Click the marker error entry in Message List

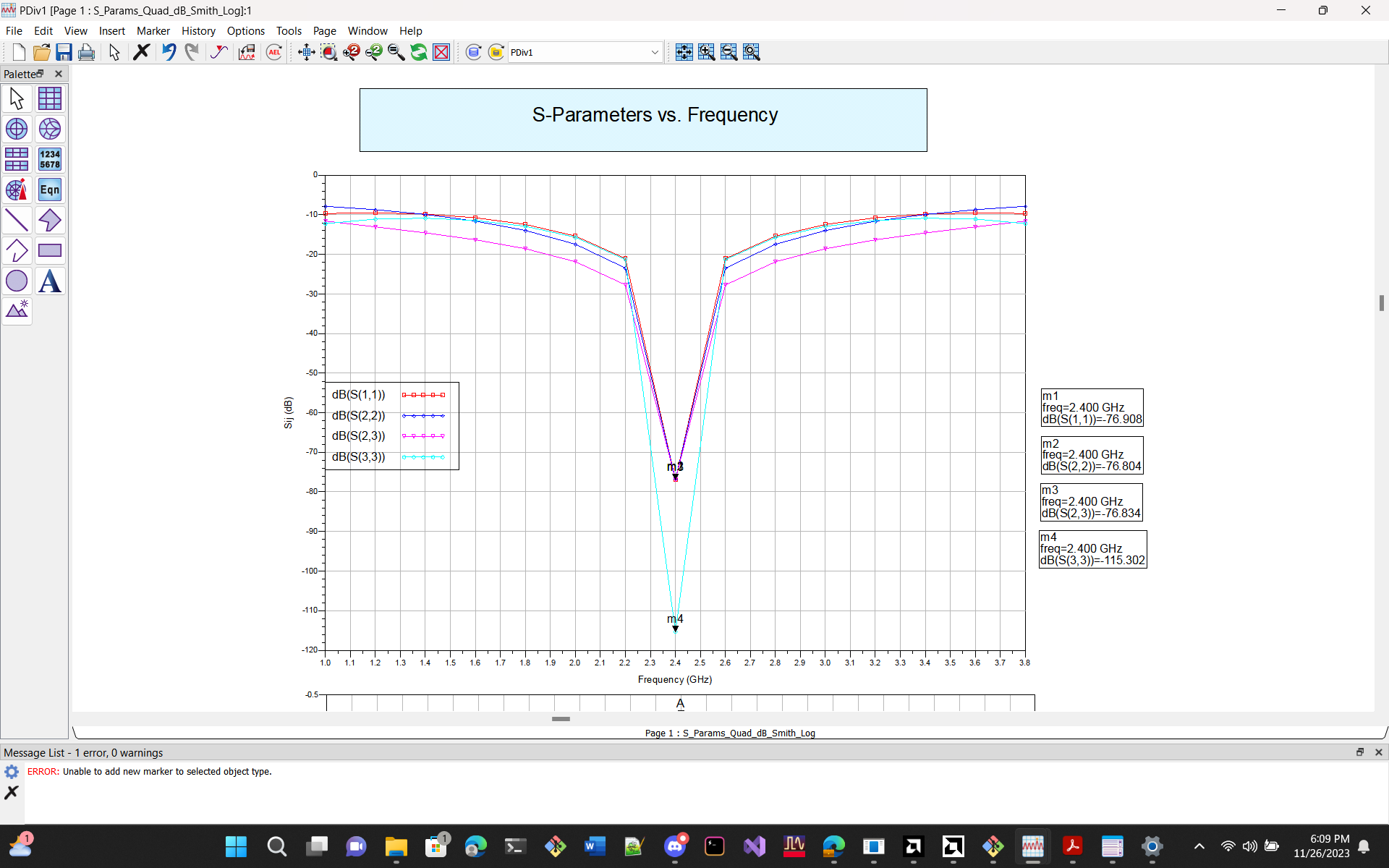(x=150, y=771)
